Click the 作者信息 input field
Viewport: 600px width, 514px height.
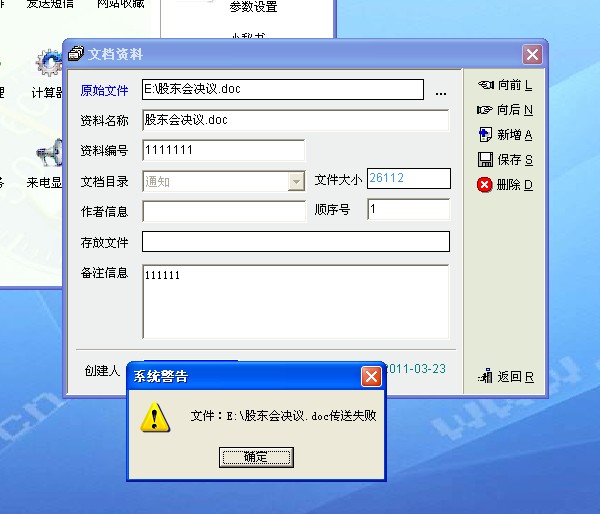point(224,211)
